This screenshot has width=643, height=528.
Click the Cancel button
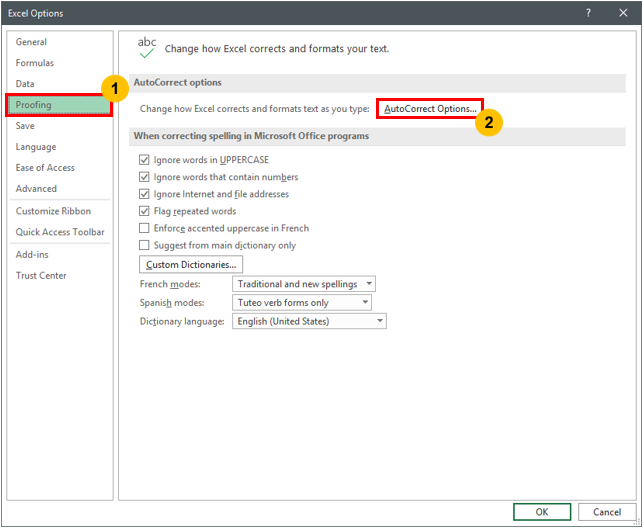pyautogui.click(x=607, y=512)
